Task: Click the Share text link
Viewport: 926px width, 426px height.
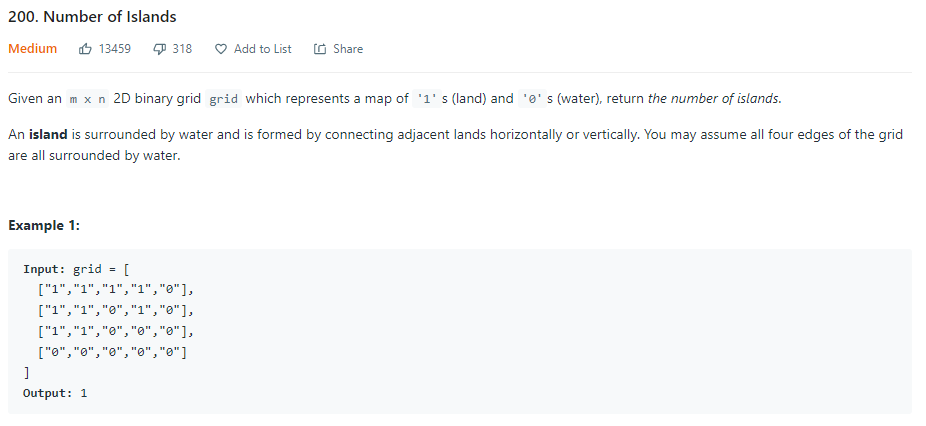Action: 348,49
